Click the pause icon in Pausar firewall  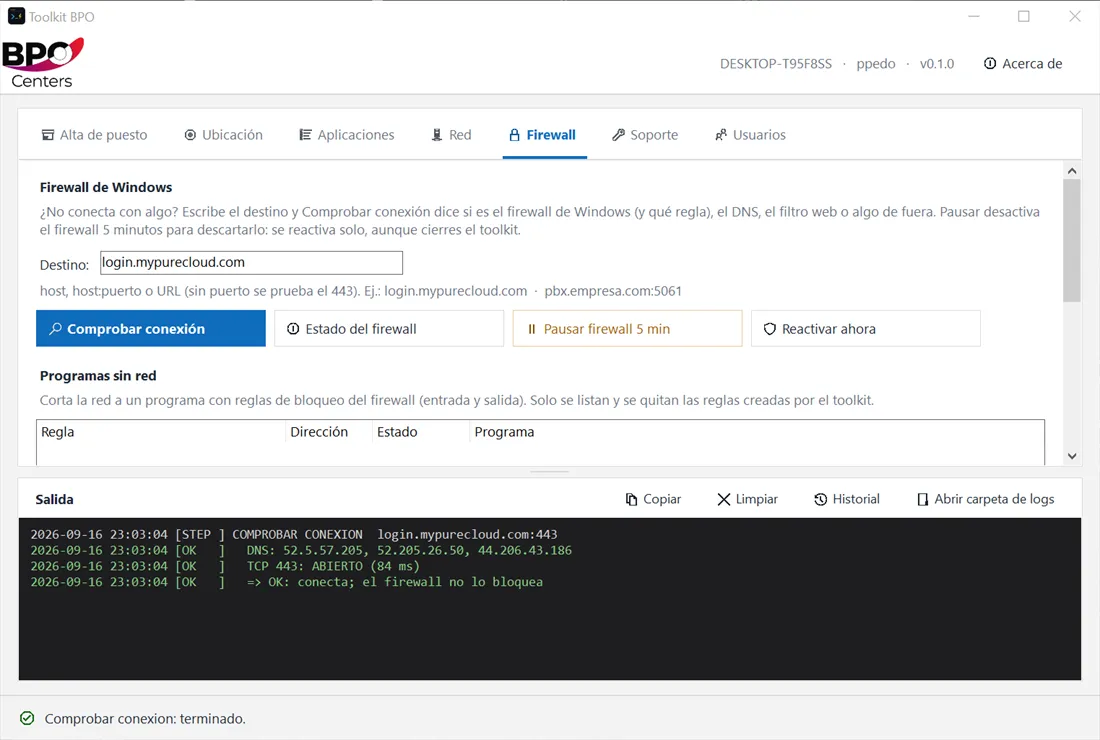click(x=532, y=329)
